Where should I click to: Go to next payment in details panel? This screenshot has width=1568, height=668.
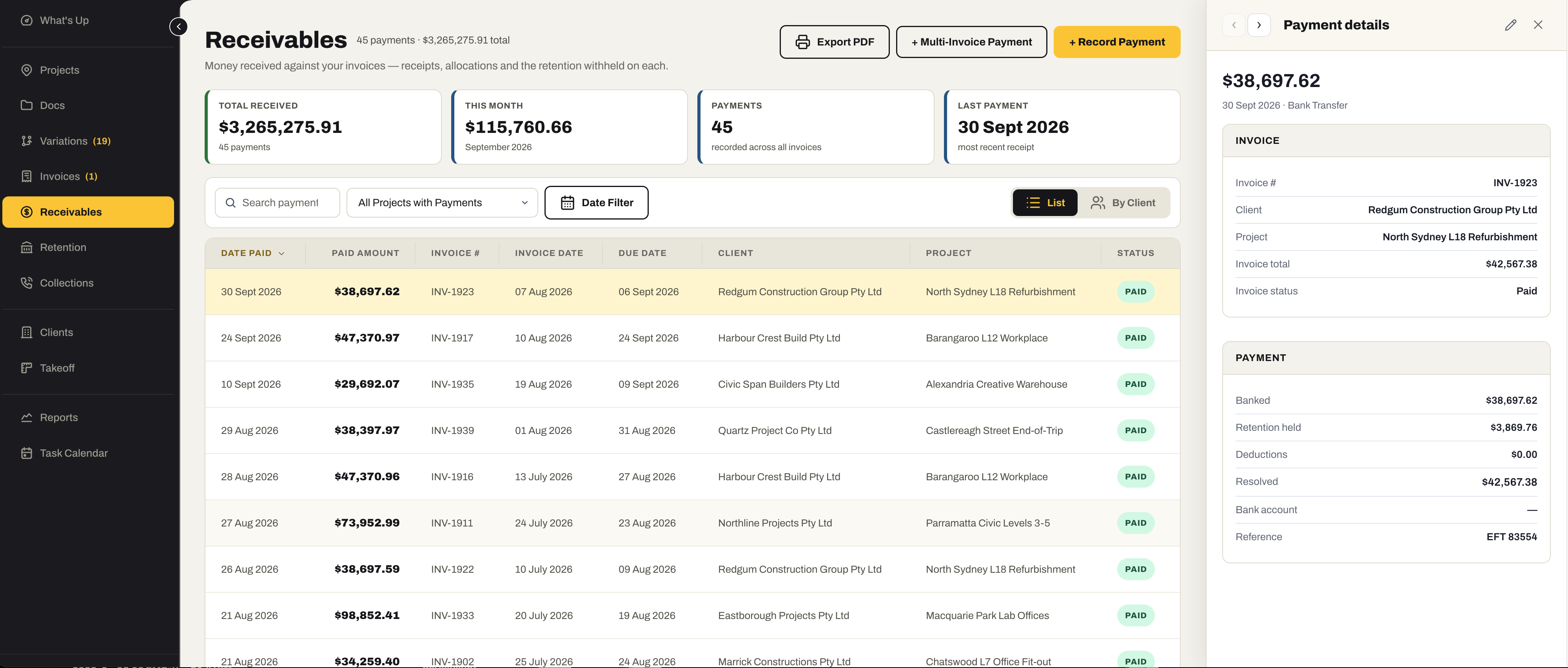1259,25
